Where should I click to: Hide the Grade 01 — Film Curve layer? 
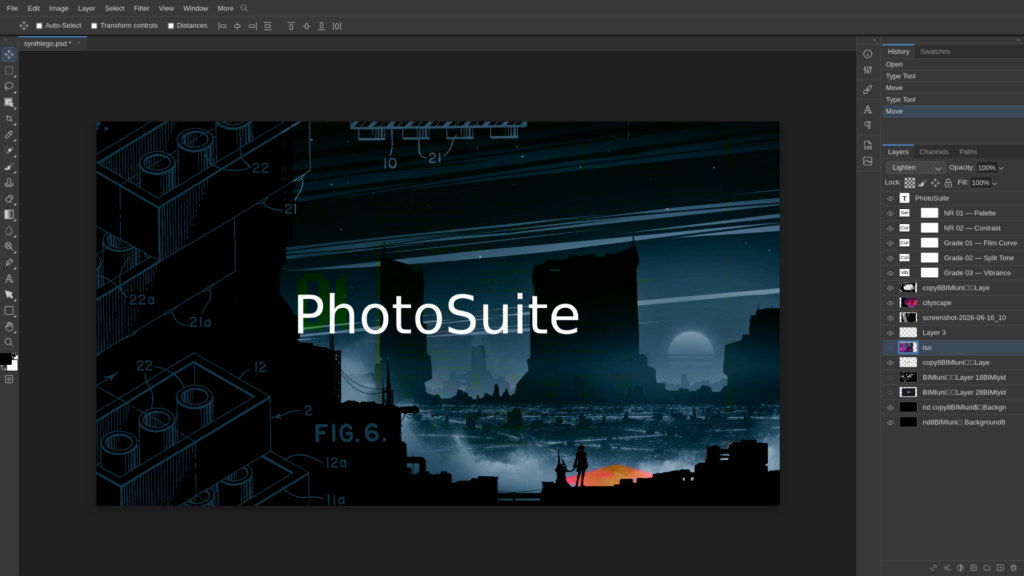(890, 243)
